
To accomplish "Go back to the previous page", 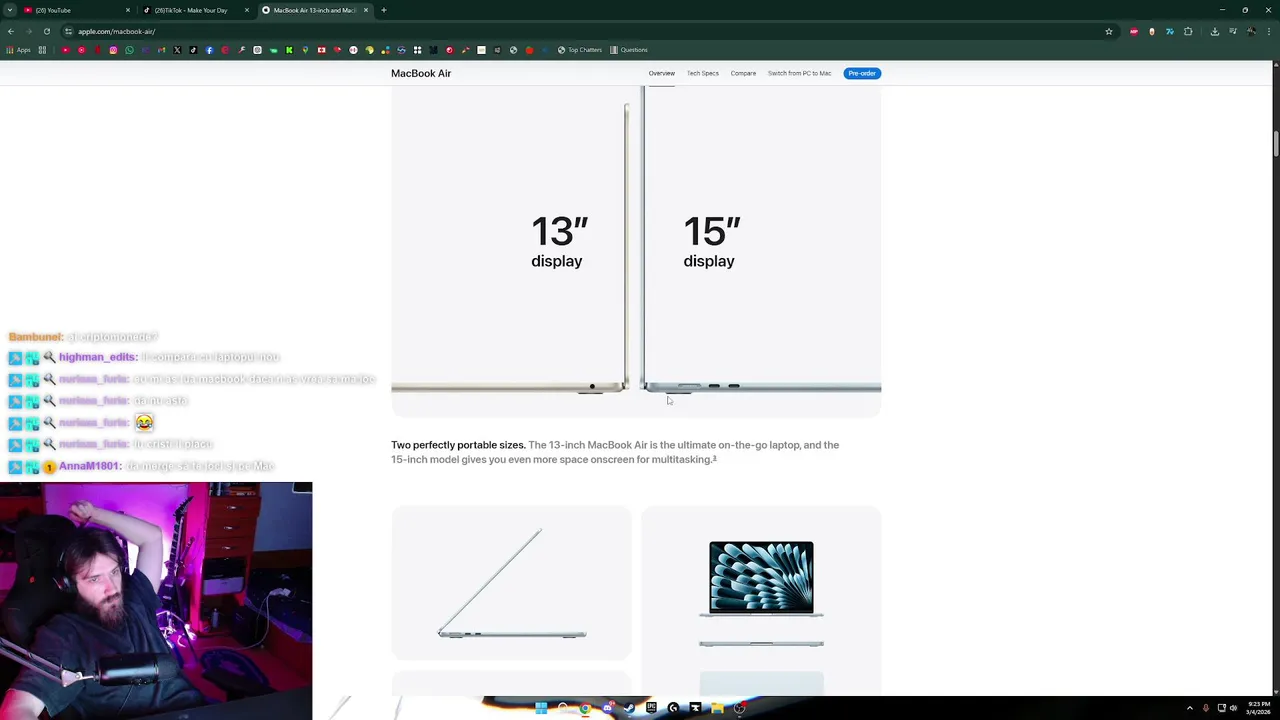I will pyautogui.click(x=11, y=31).
